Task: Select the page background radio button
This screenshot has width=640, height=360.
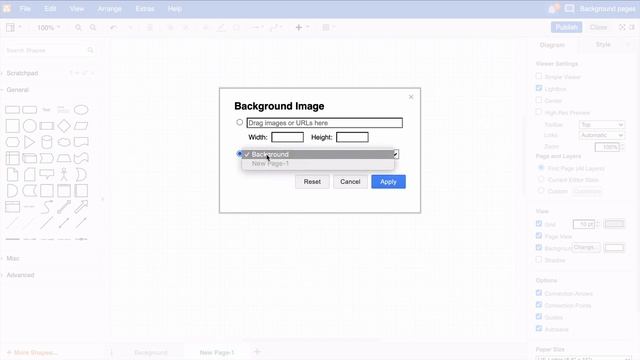Action: 239,153
